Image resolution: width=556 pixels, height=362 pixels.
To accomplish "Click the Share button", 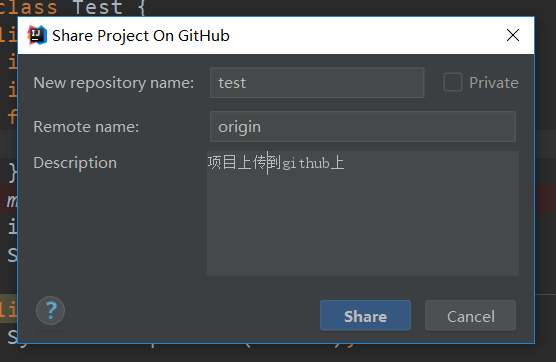I will pyautogui.click(x=365, y=316).
